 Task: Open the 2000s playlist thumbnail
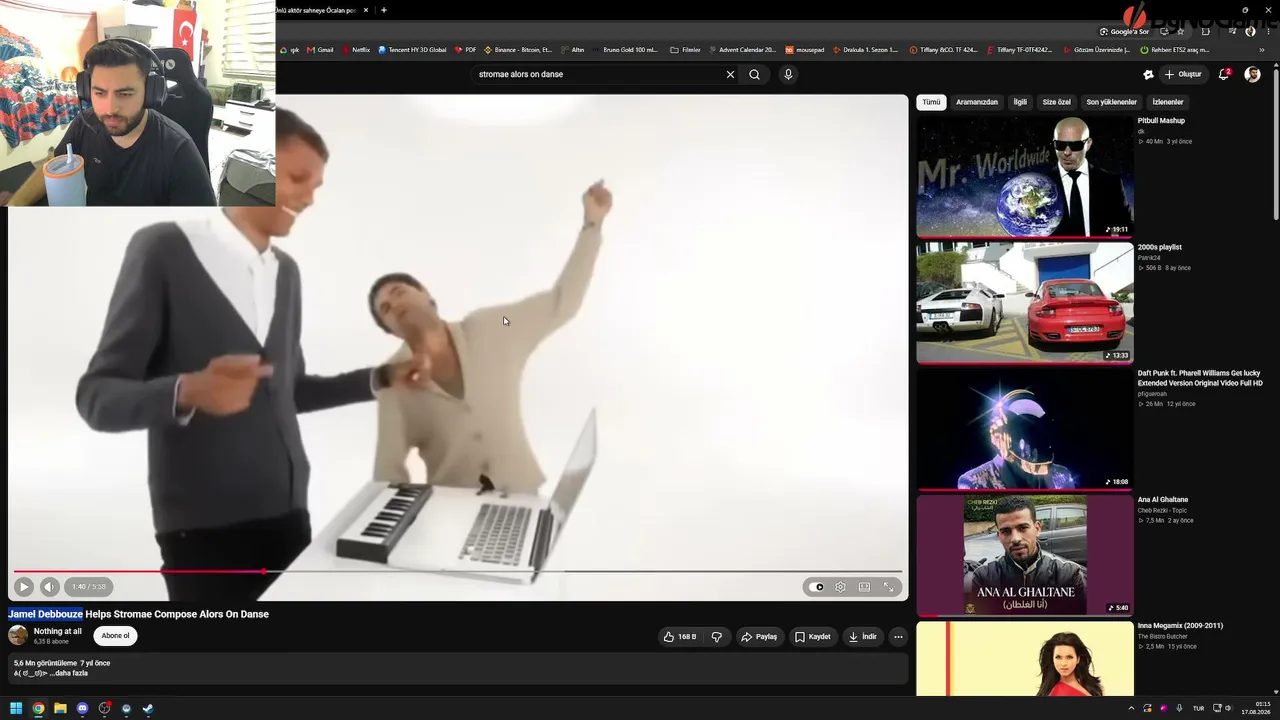tap(1025, 302)
